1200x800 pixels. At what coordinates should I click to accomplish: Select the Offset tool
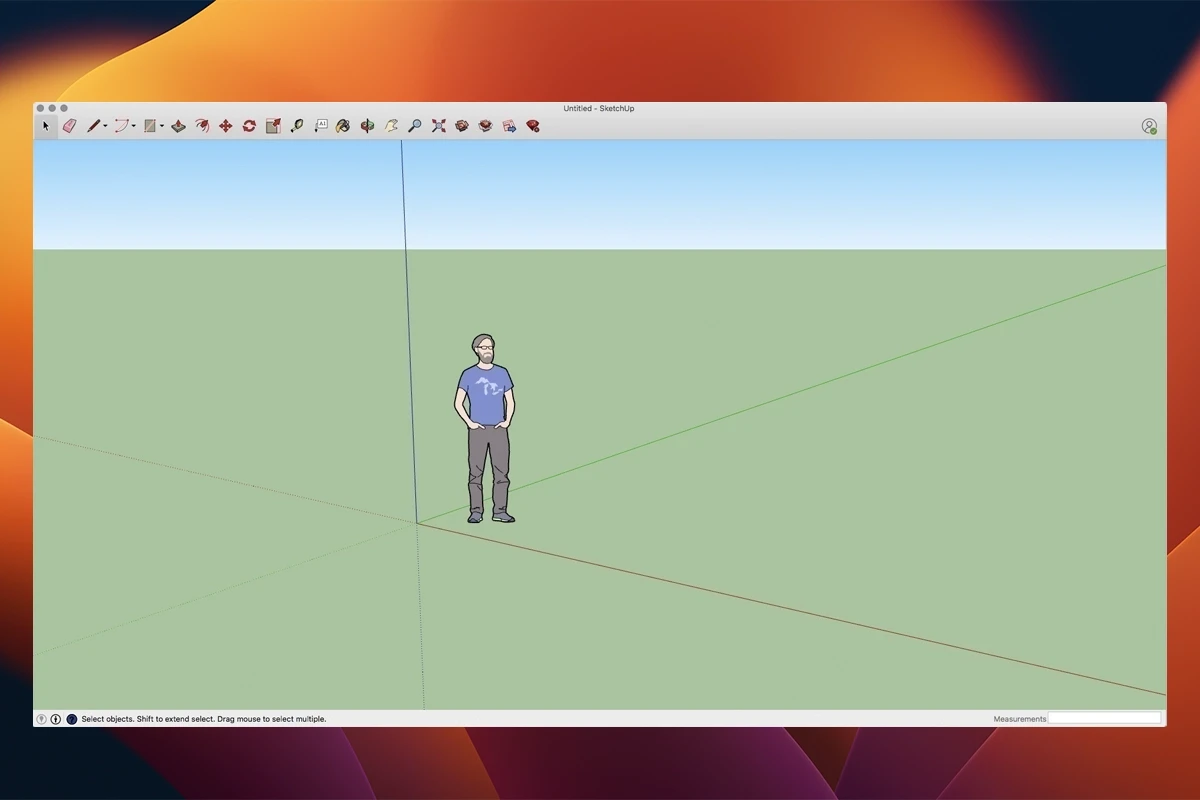(202, 125)
